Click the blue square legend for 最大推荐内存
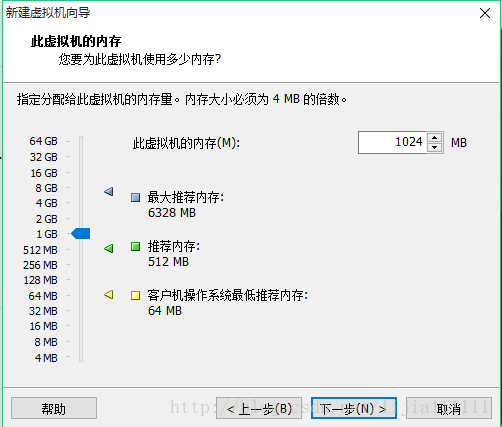Screen dimensions: 502x427 pyautogui.click(x=135, y=198)
